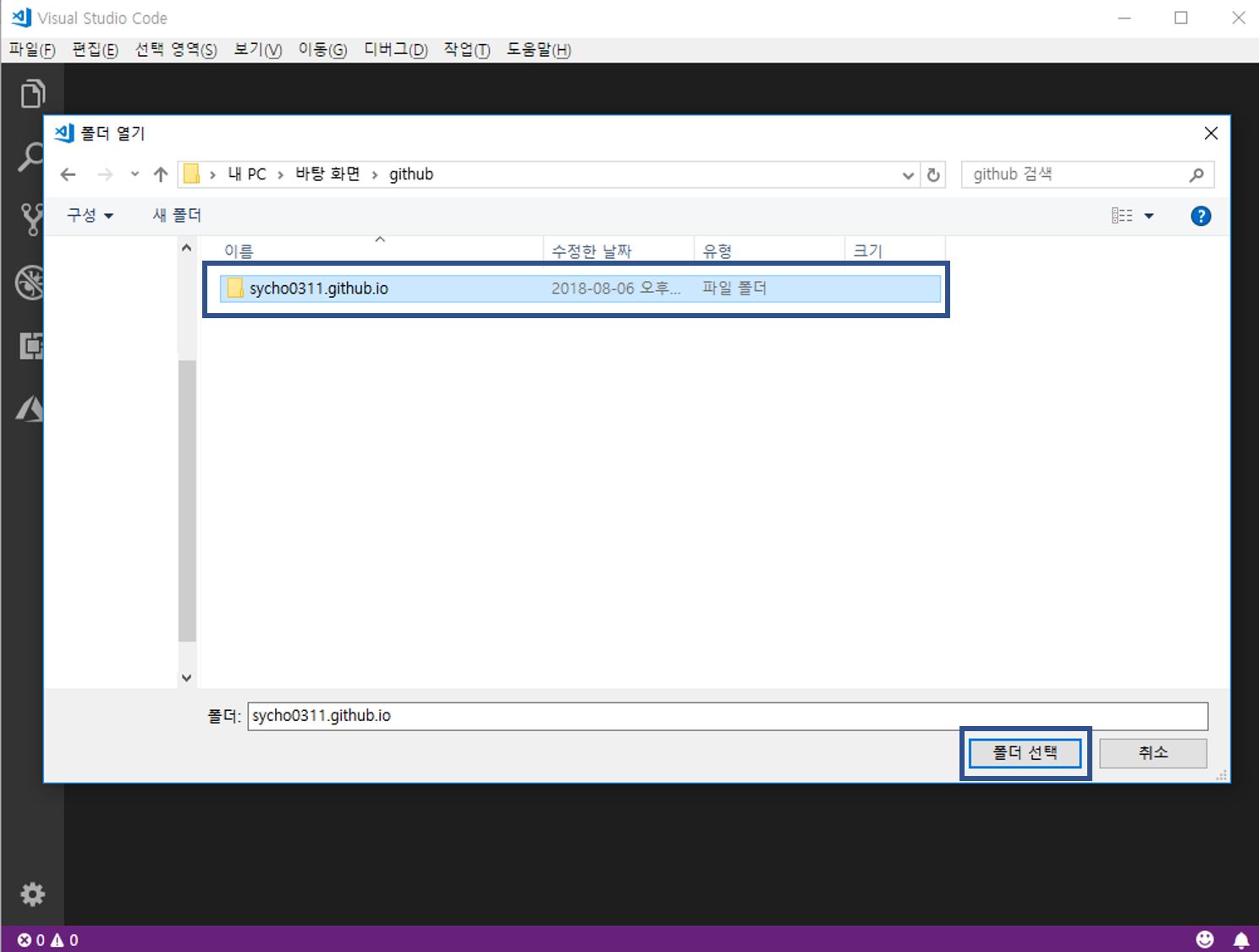Go back in folder dialog
The width and height of the screenshot is (1259, 952).
point(69,174)
